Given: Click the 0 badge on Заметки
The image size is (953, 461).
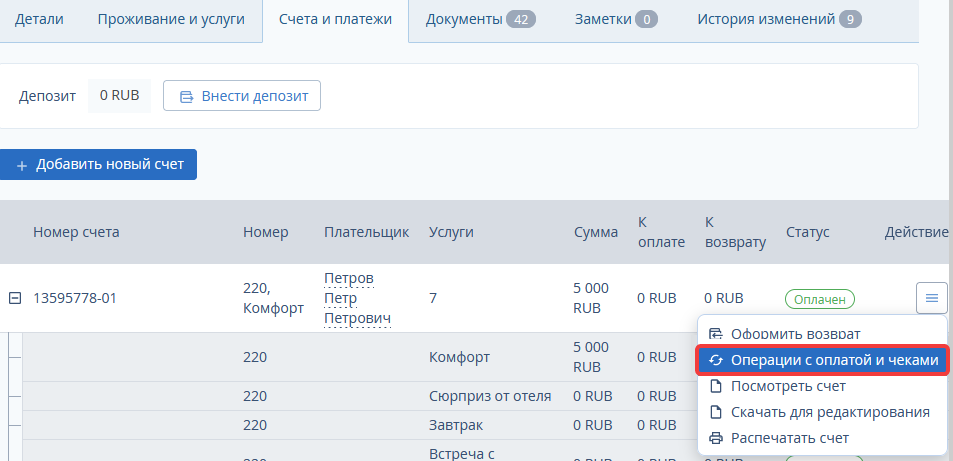Looking at the screenshot, I should point(647,19).
